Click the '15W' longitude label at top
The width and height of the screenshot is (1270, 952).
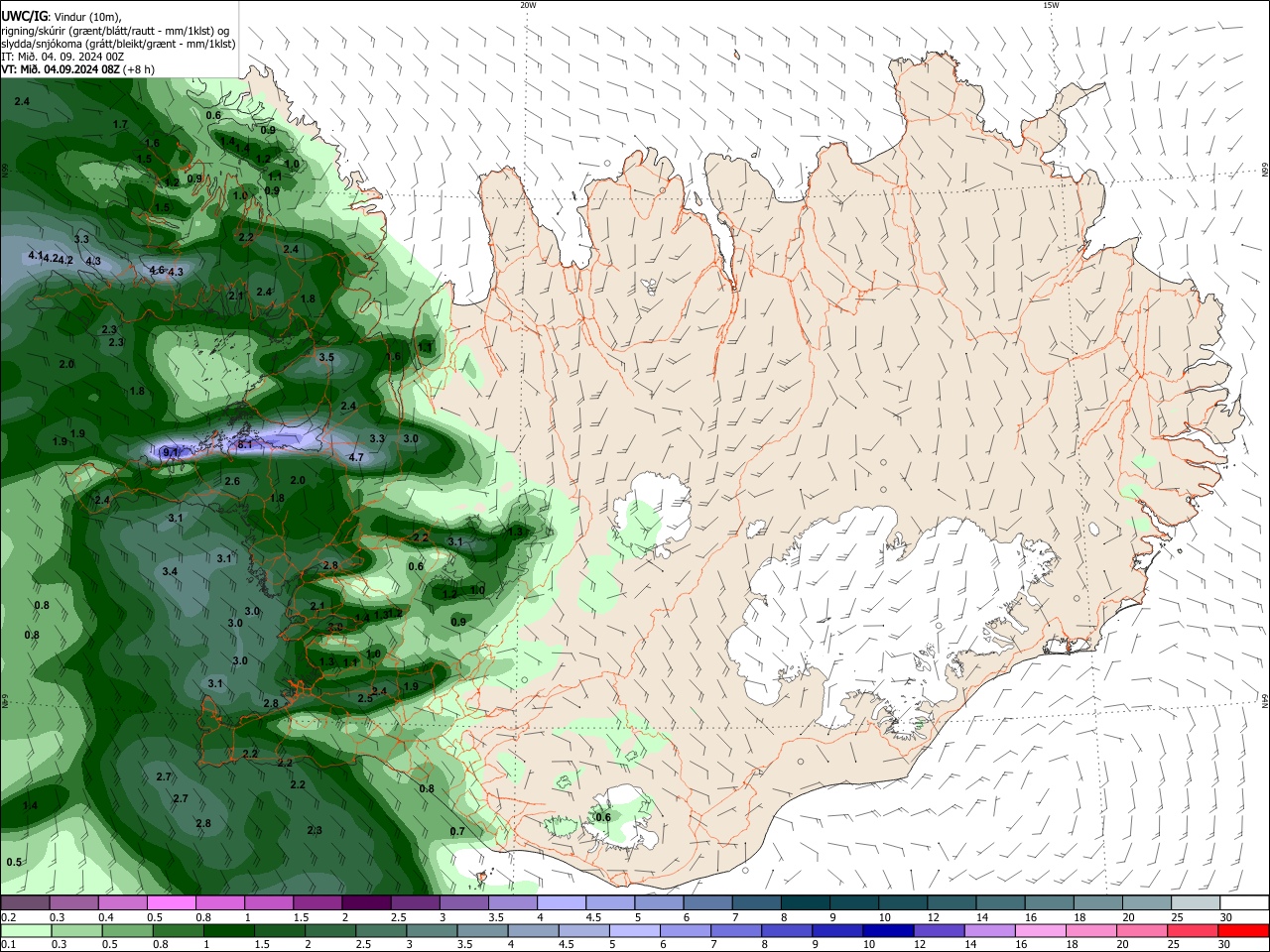click(1050, 5)
